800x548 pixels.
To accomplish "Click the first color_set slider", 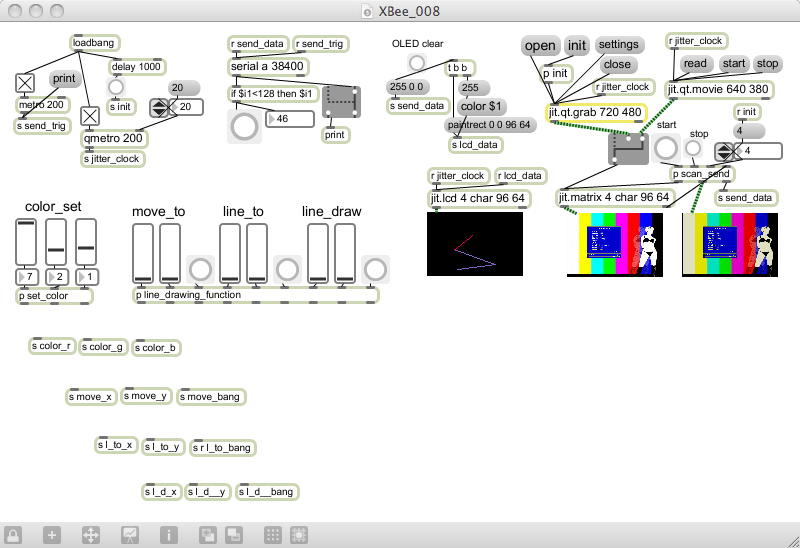I will 26,242.
